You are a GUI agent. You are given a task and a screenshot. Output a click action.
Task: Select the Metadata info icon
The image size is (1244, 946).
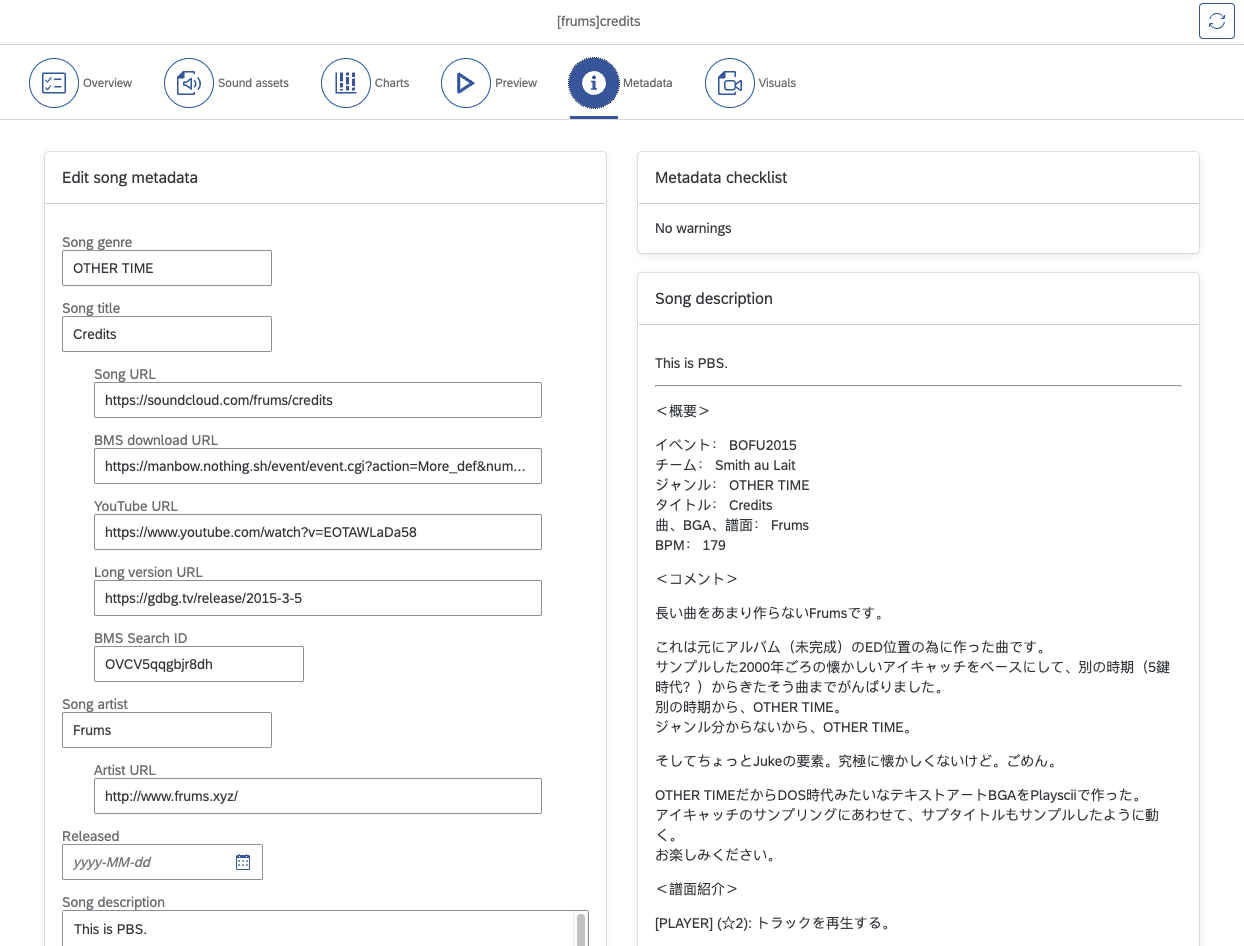(594, 82)
